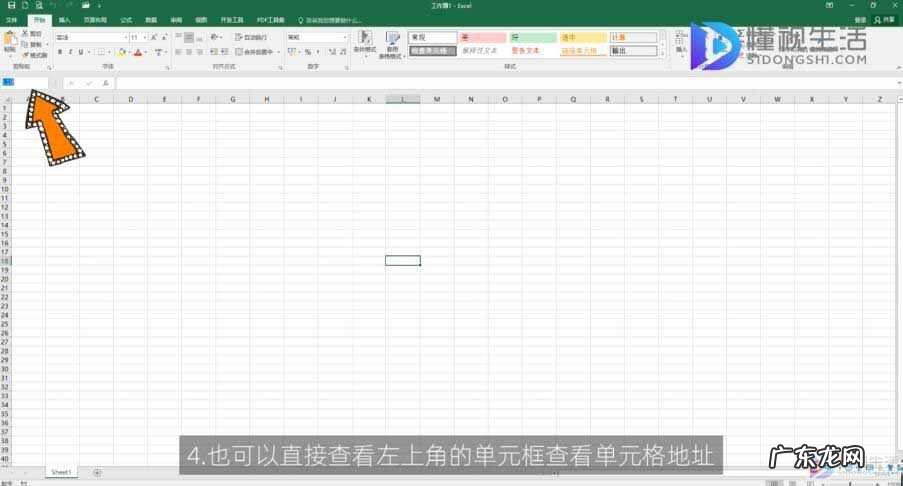Toggle middle align in alignment group
This screenshot has height=486, width=903.
tap(189, 37)
